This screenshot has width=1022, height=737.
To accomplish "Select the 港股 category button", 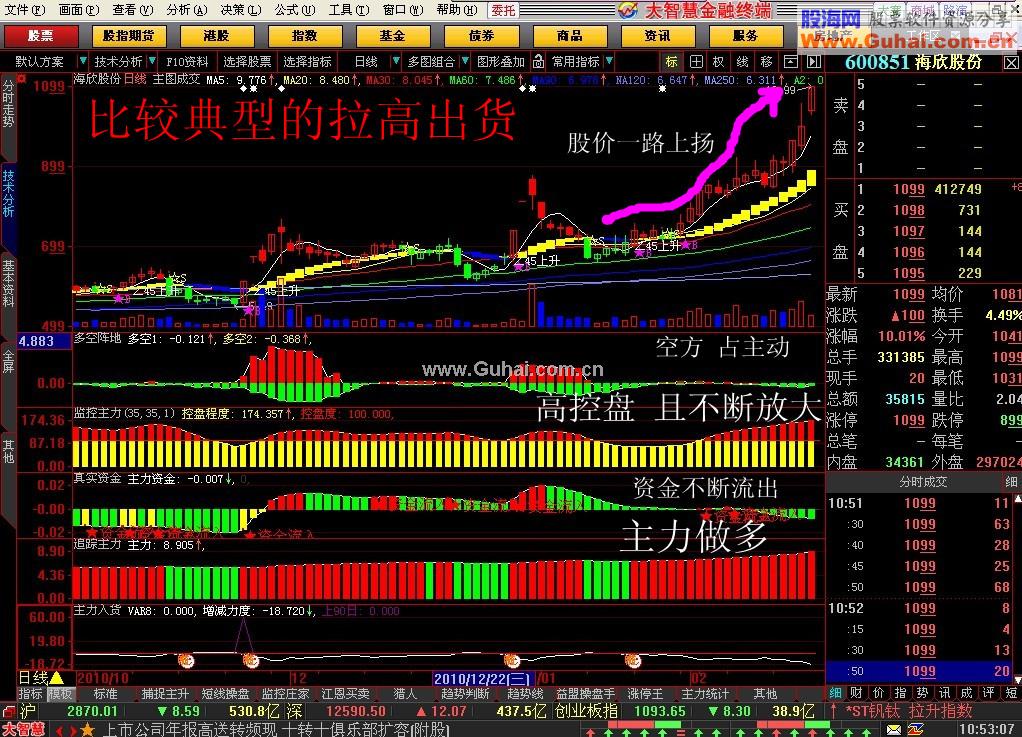I will pos(216,36).
